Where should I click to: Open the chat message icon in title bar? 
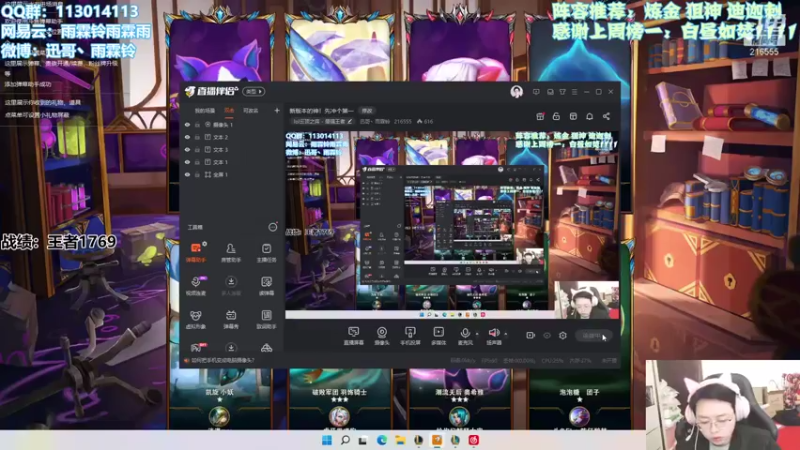(536, 92)
